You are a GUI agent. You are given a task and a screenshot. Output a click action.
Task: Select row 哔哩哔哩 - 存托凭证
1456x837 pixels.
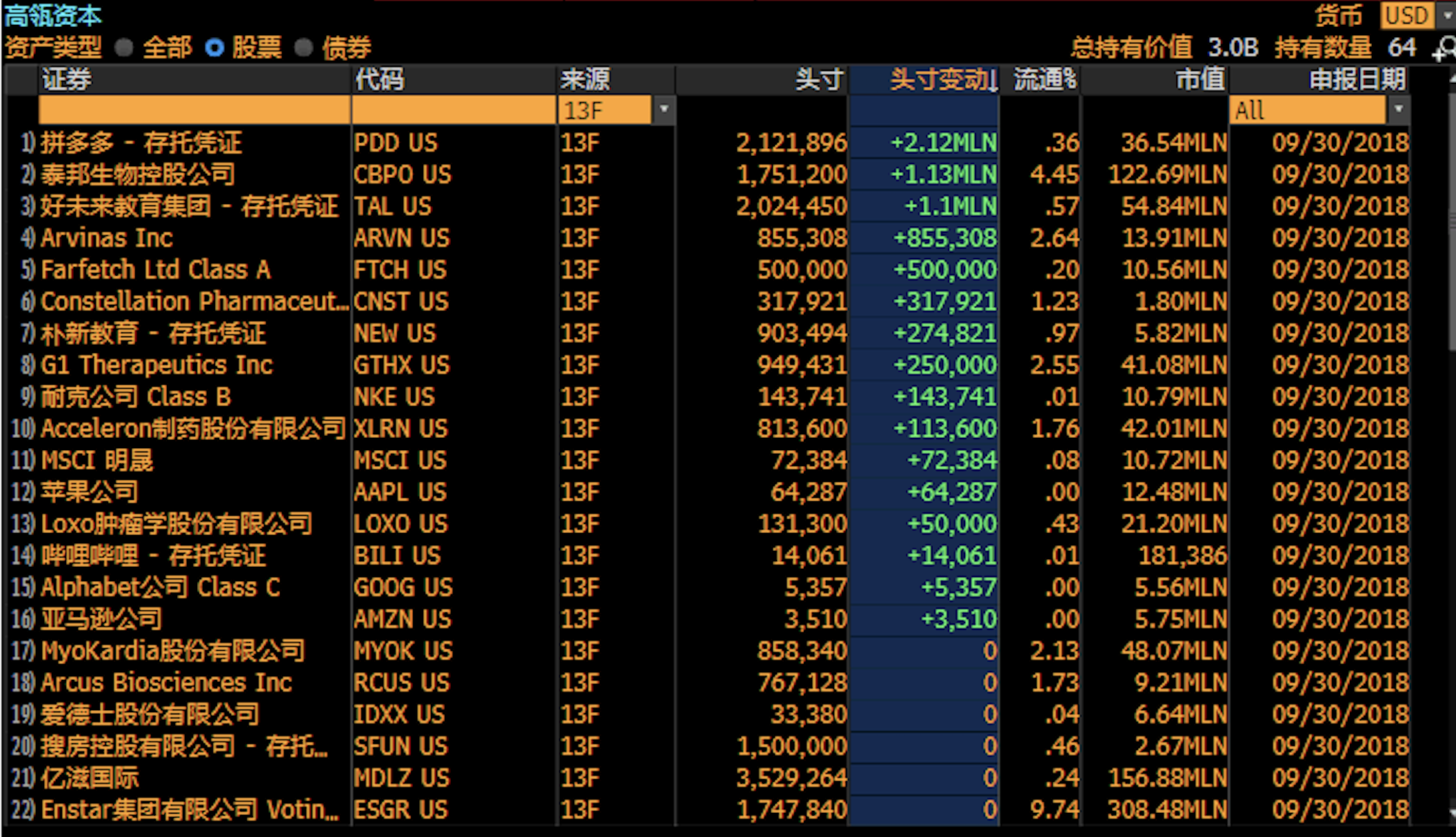click(x=707, y=556)
